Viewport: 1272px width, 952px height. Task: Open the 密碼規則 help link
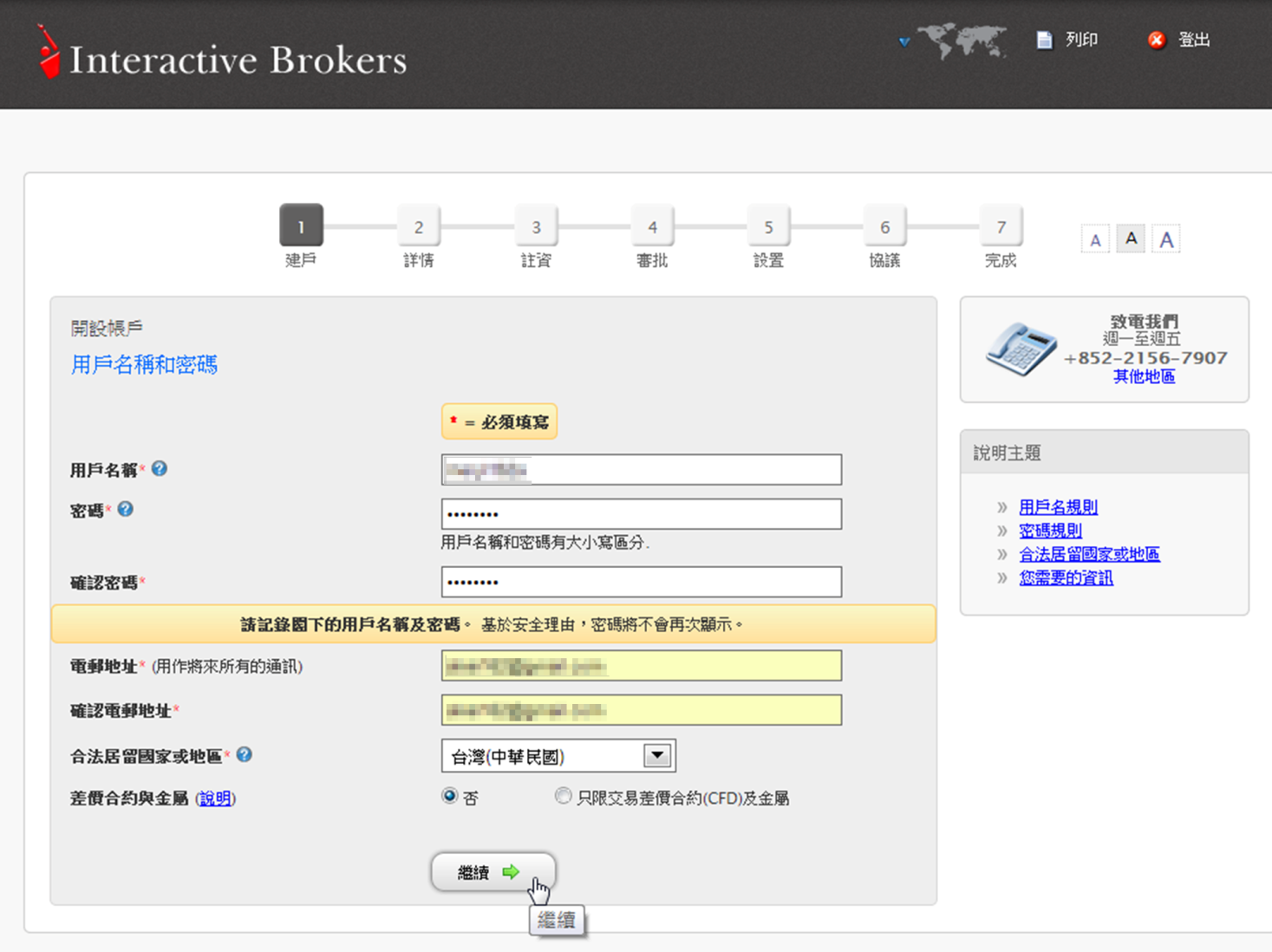pyautogui.click(x=1051, y=531)
